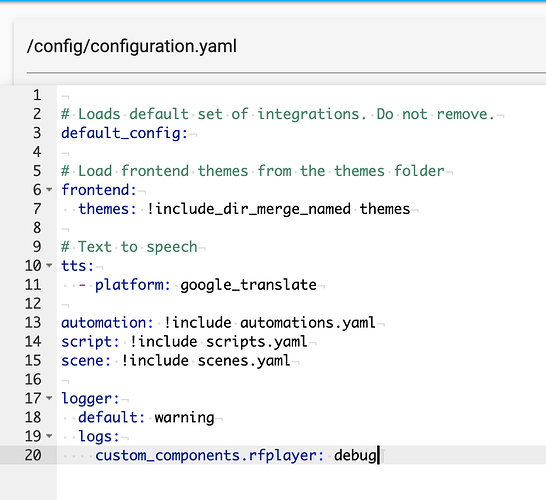Click the 'default:' key on line 18

coord(112,417)
